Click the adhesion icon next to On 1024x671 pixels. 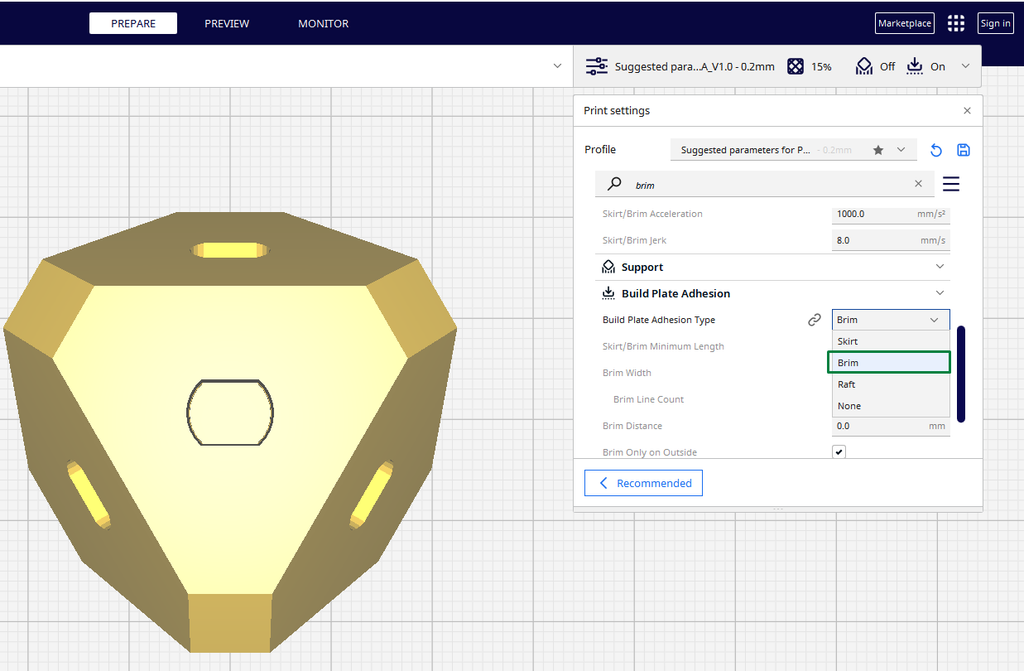[x=914, y=66]
